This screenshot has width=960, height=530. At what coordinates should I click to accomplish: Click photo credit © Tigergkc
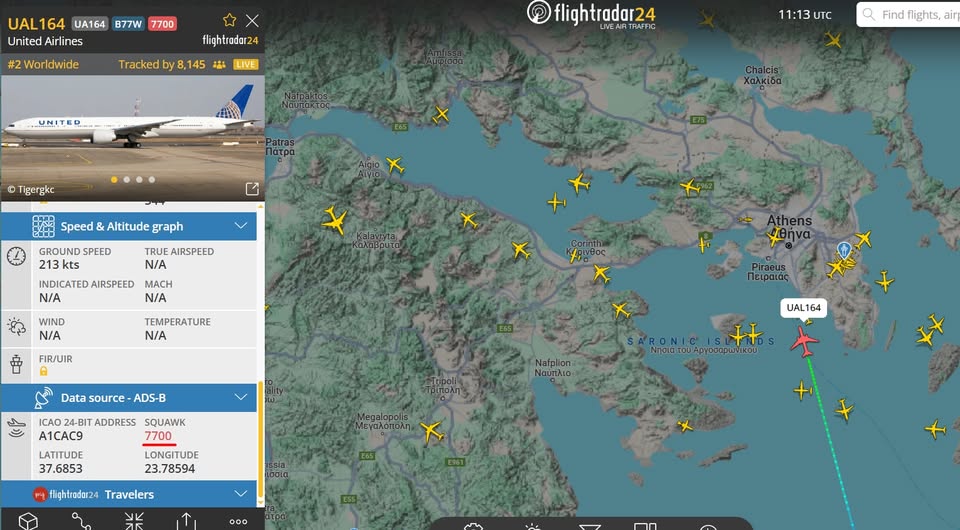click(x=31, y=190)
